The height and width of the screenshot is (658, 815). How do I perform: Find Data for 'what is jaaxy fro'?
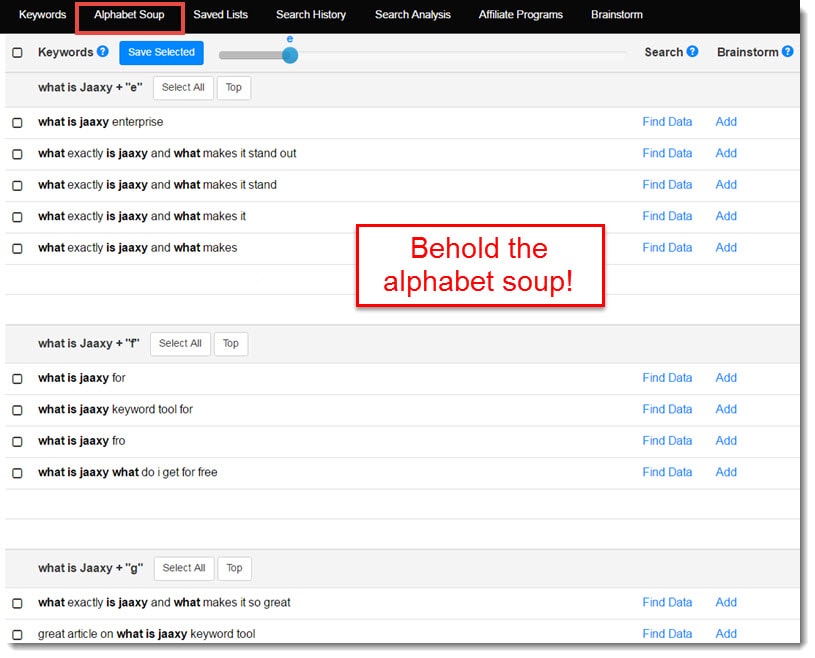pyautogui.click(x=667, y=440)
